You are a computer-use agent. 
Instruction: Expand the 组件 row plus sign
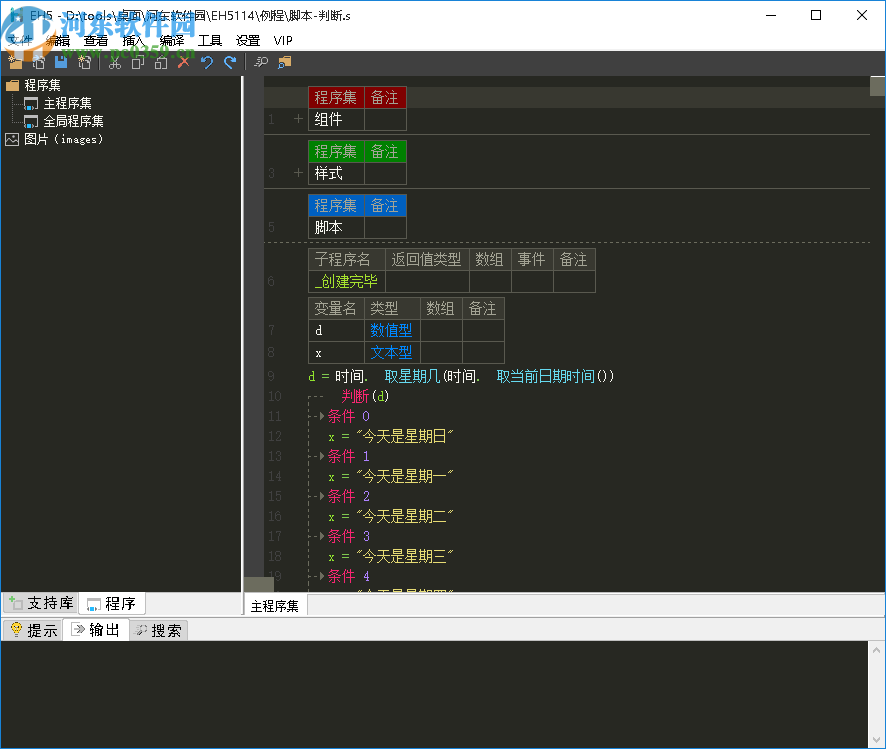tap(298, 119)
